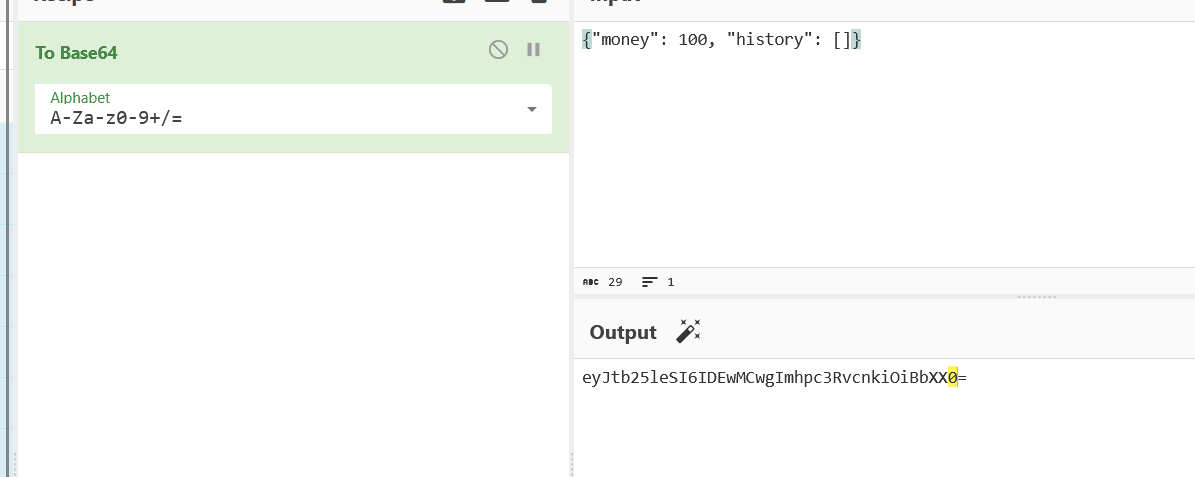Screen dimensions: 1195x477
Task: Place cursor in the Base64 output text
Action: tap(760, 378)
